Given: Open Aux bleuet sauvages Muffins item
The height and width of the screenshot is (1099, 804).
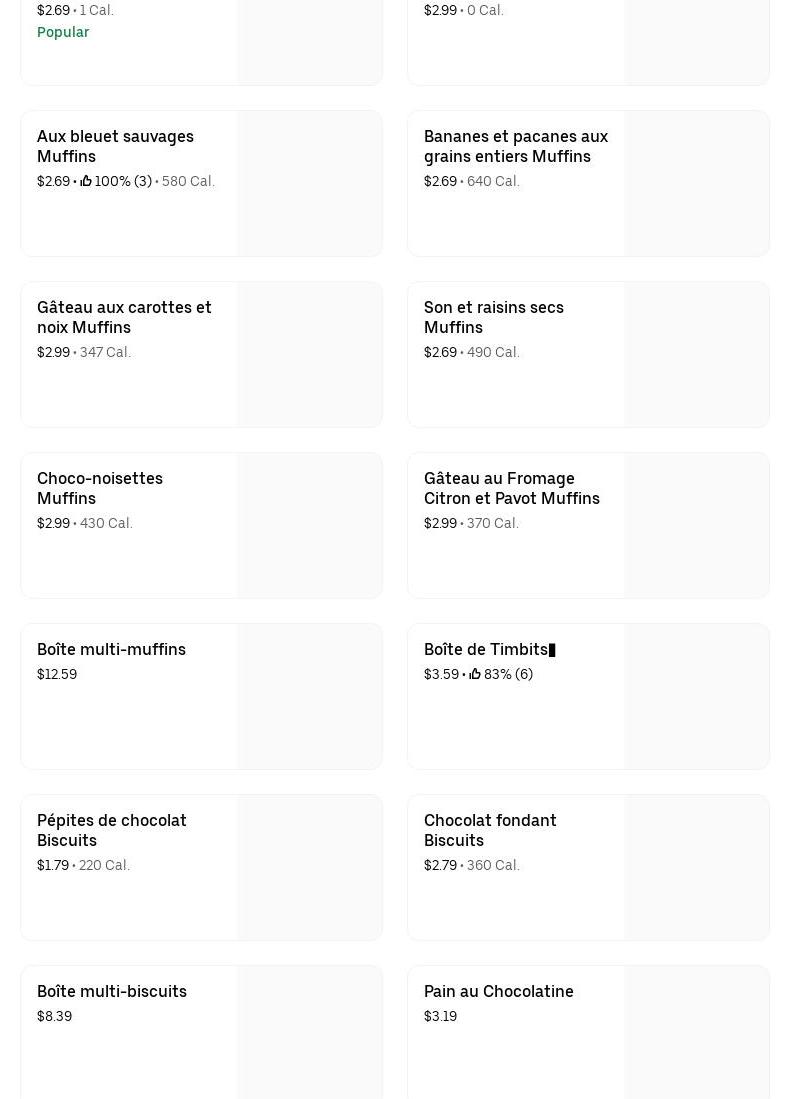Looking at the screenshot, I should (x=115, y=146).
